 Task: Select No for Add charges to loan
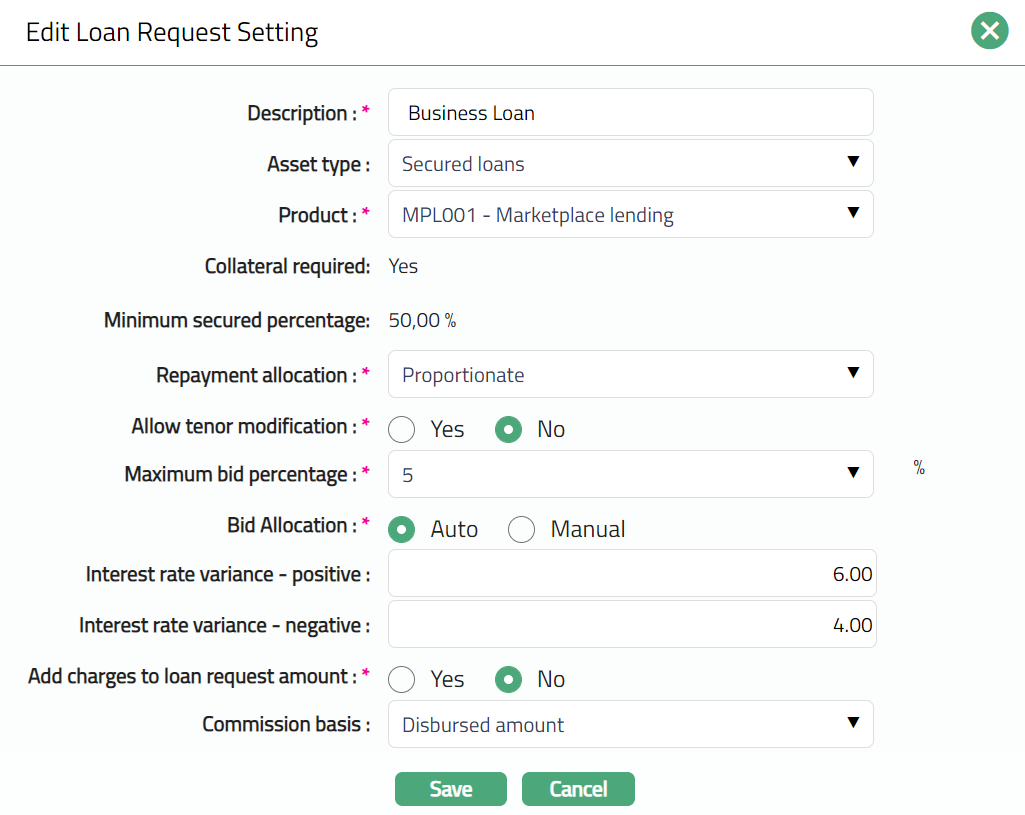pyautogui.click(x=509, y=679)
